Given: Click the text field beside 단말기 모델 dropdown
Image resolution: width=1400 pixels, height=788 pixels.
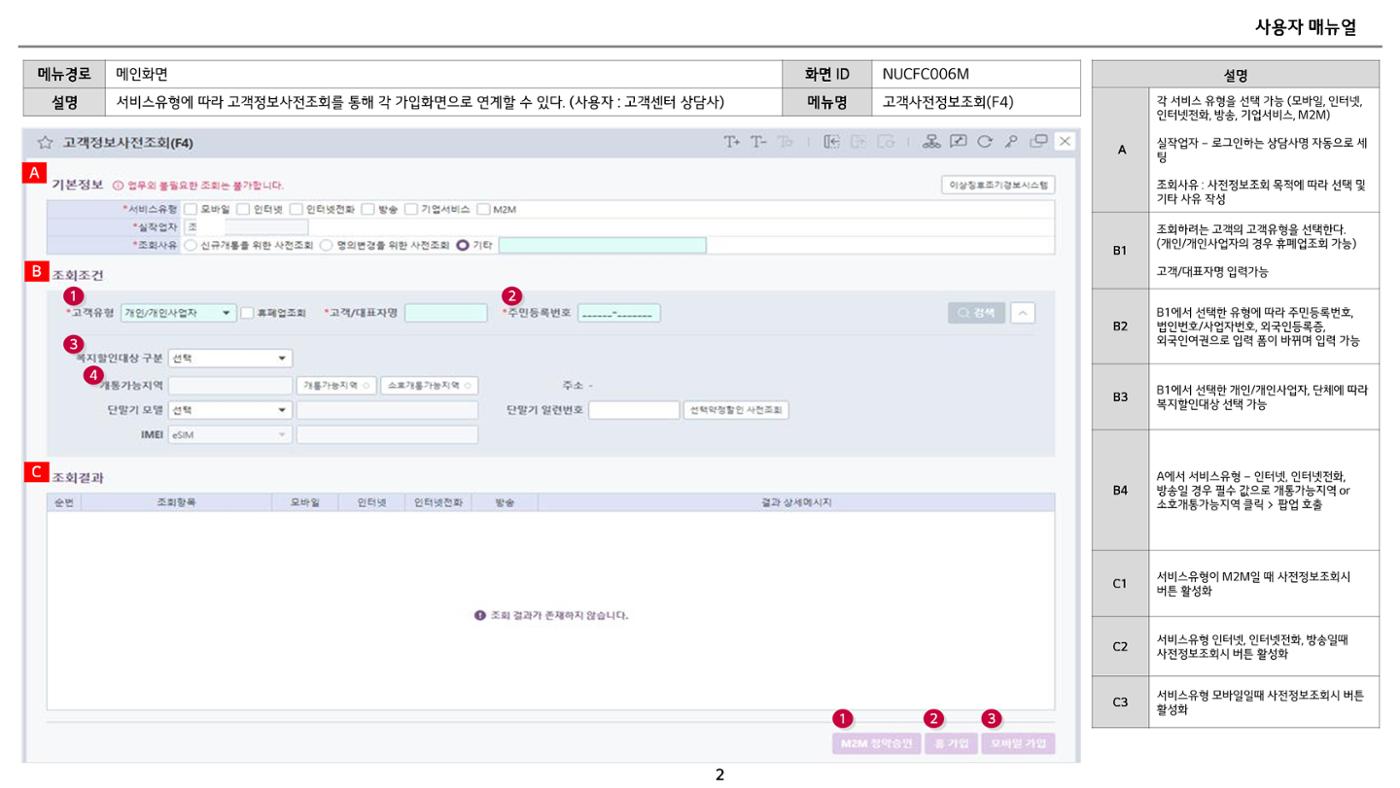Looking at the screenshot, I should (387, 409).
